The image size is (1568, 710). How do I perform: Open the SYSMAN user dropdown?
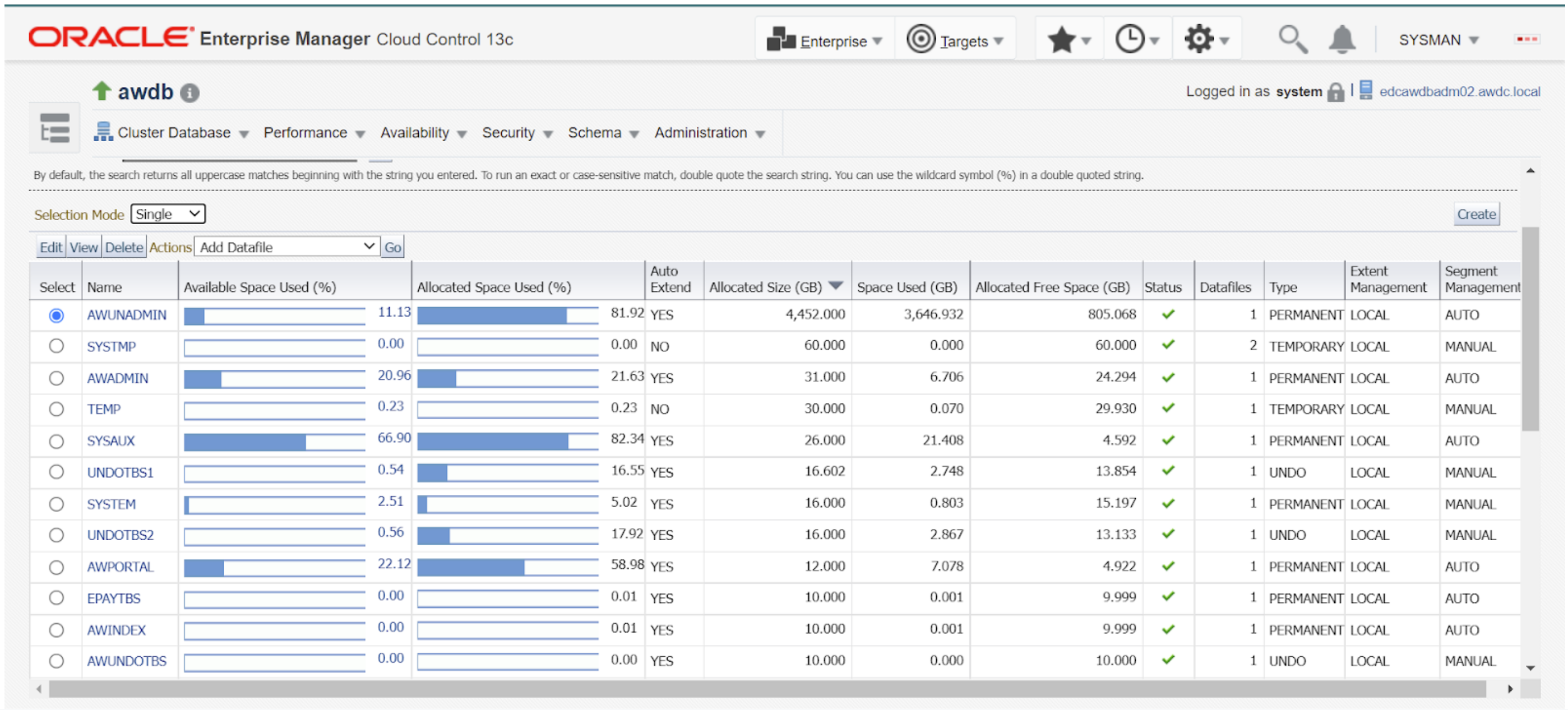1439,40
